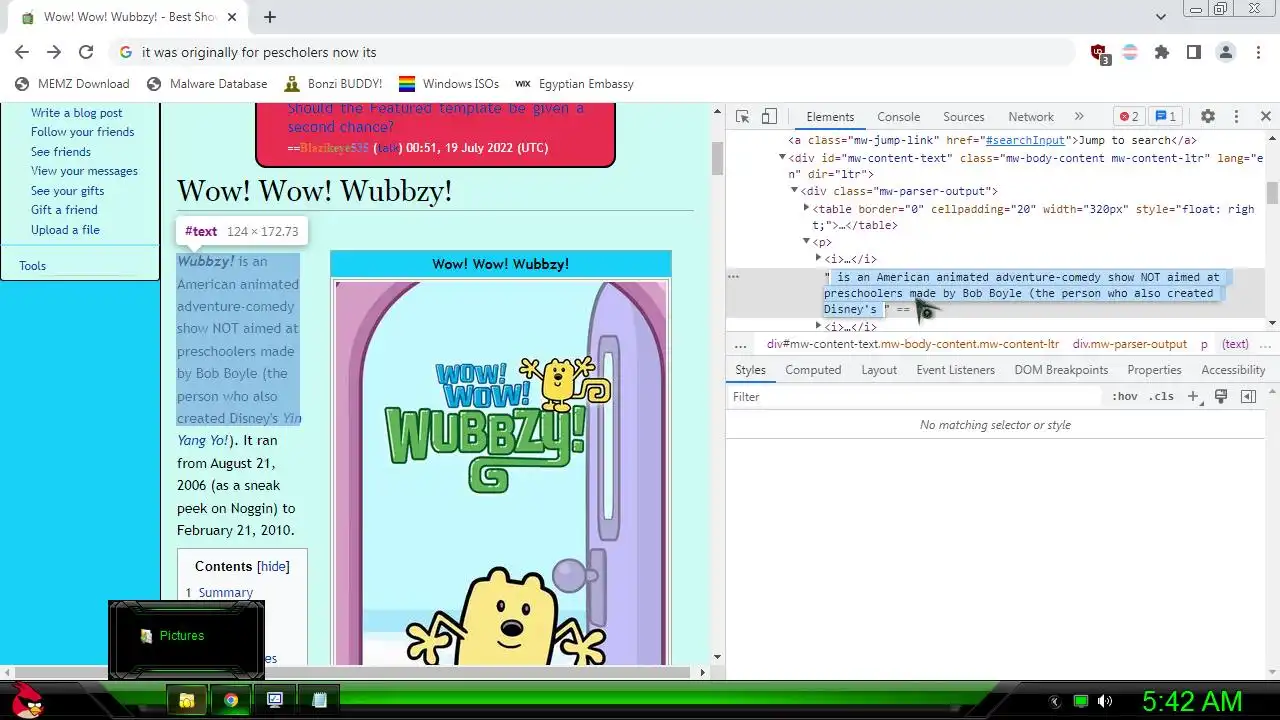1280x720 pixels.
Task: Open the Event Listeners sidebar tab
Action: click(x=956, y=370)
